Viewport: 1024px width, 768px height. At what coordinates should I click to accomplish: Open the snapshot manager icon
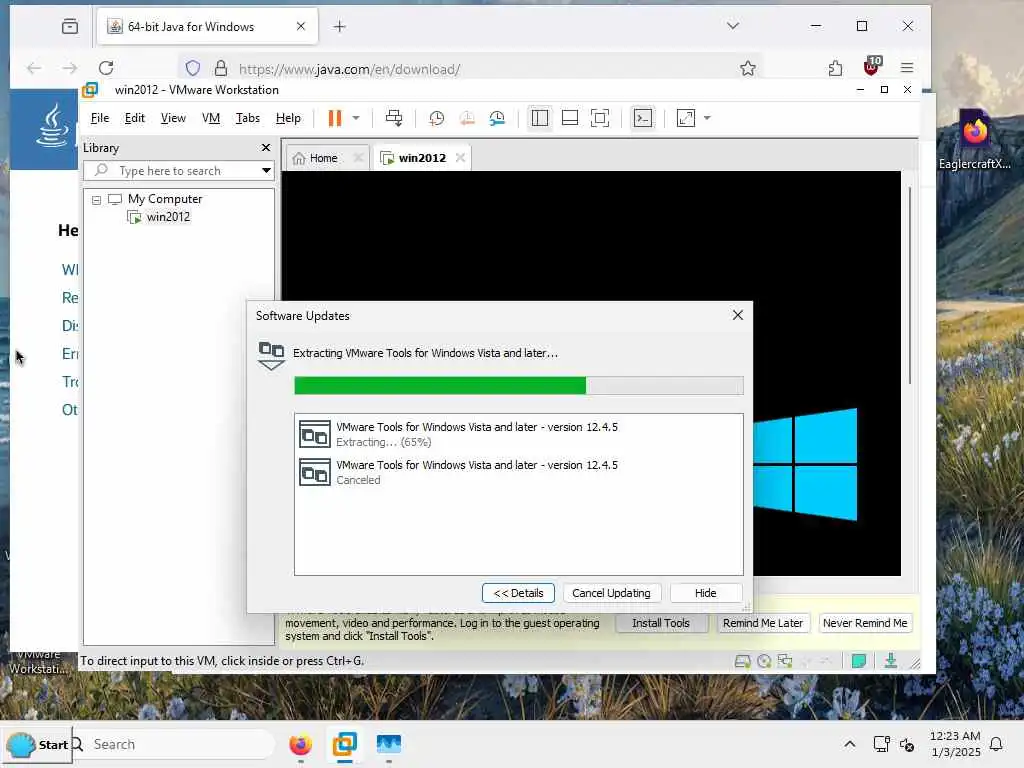tap(498, 118)
